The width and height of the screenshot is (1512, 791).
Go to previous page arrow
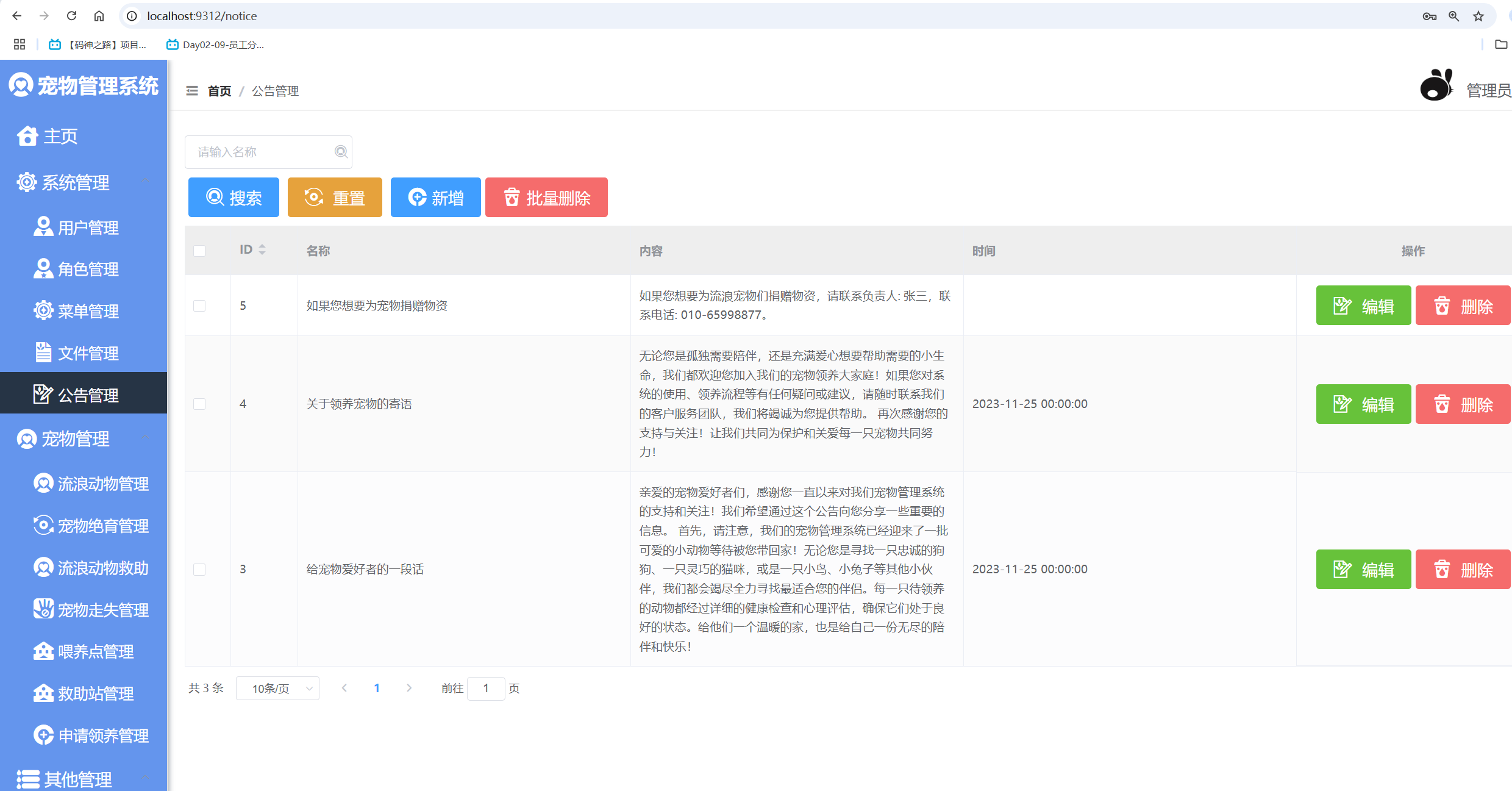pos(344,688)
